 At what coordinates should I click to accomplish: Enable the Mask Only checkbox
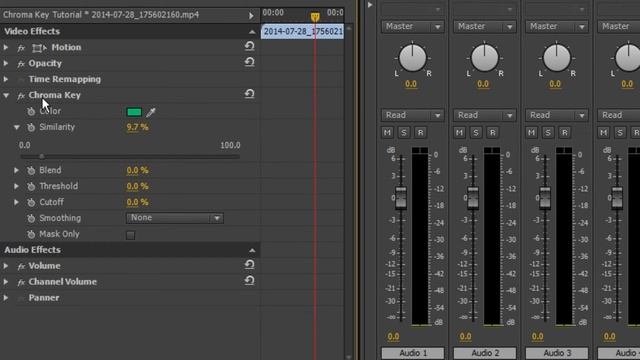pos(131,235)
